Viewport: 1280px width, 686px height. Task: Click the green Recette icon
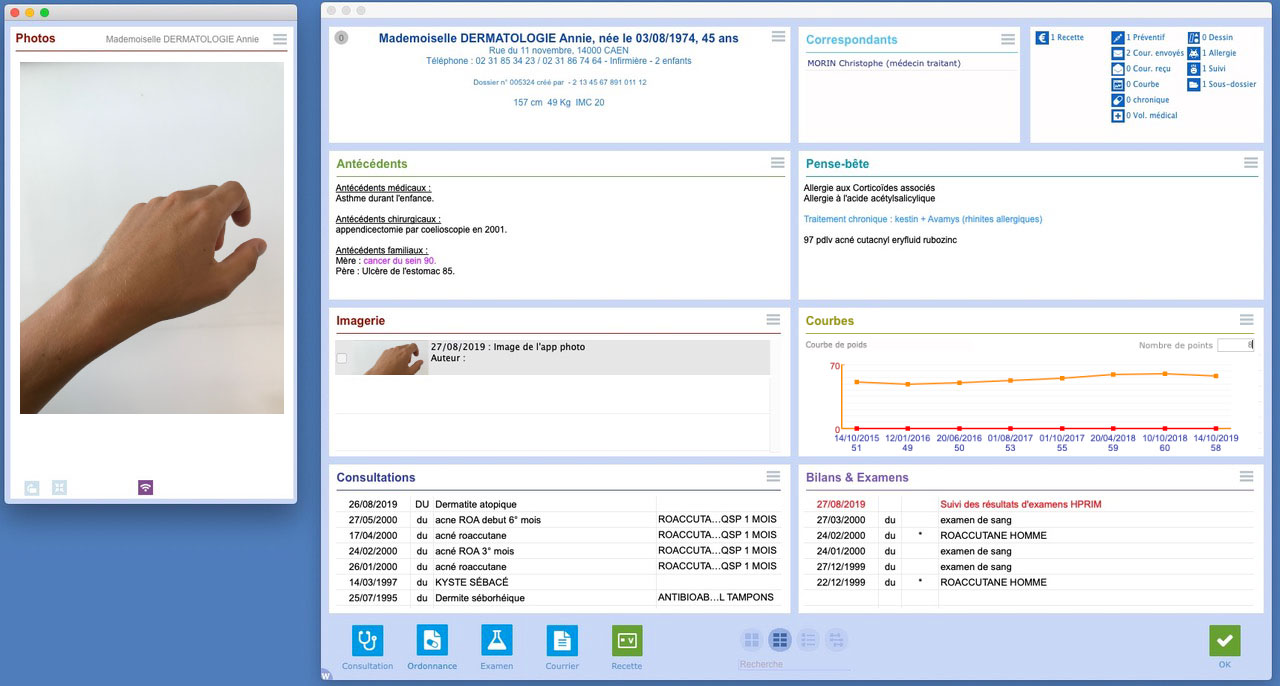click(627, 640)
